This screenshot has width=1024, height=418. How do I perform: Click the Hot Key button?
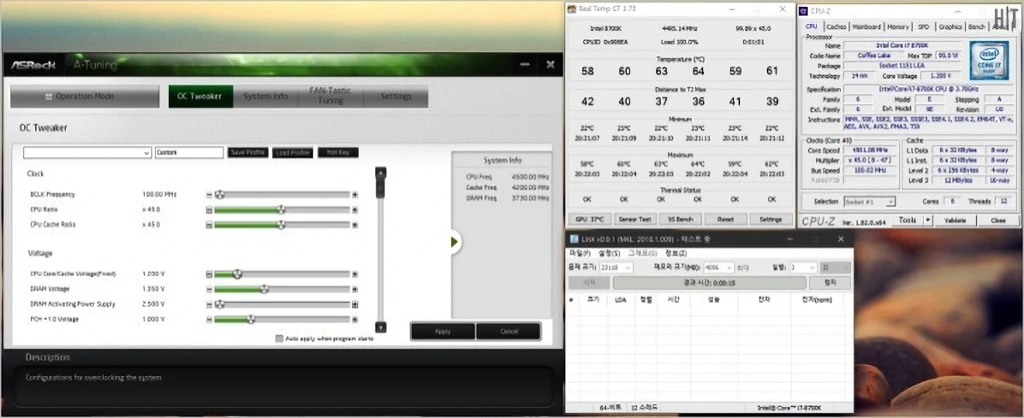tap(338, 152)
